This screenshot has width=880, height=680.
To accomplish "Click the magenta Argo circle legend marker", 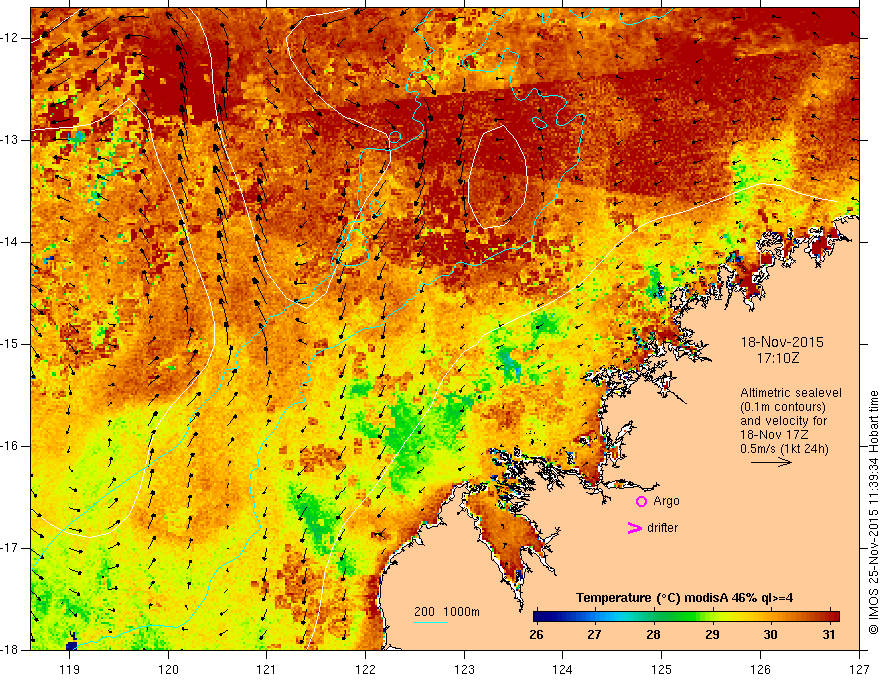I will pyautogui.click(x=641, y=502).
